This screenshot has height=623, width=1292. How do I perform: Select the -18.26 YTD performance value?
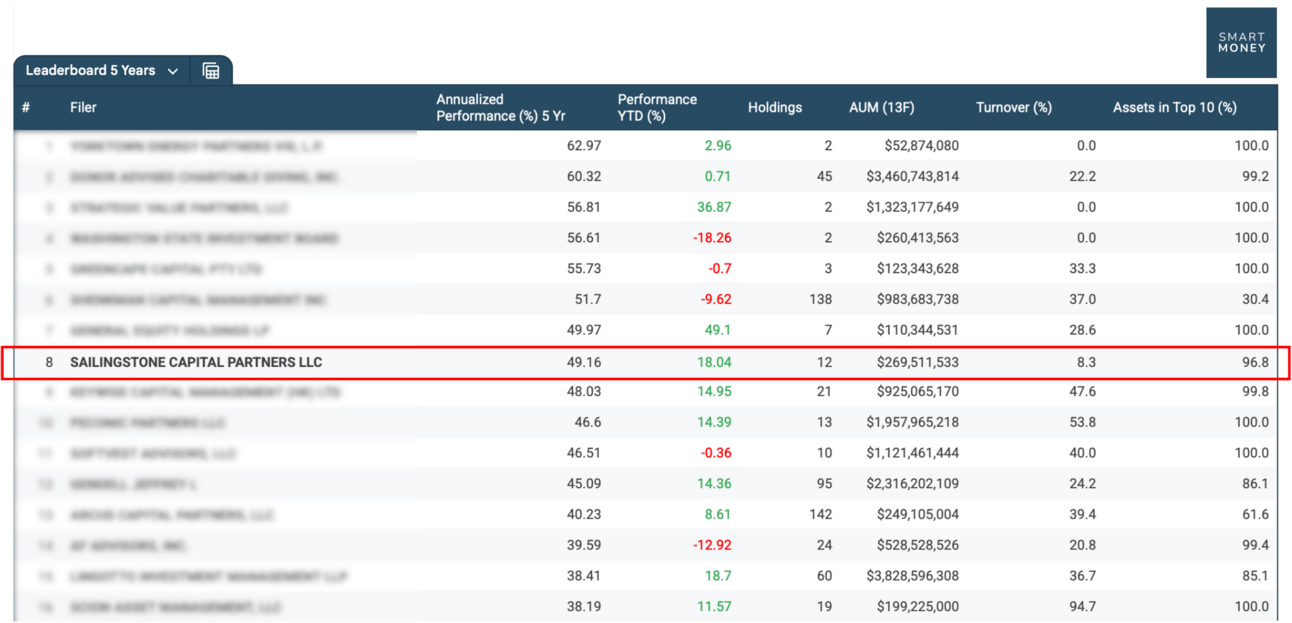(710, 239)
